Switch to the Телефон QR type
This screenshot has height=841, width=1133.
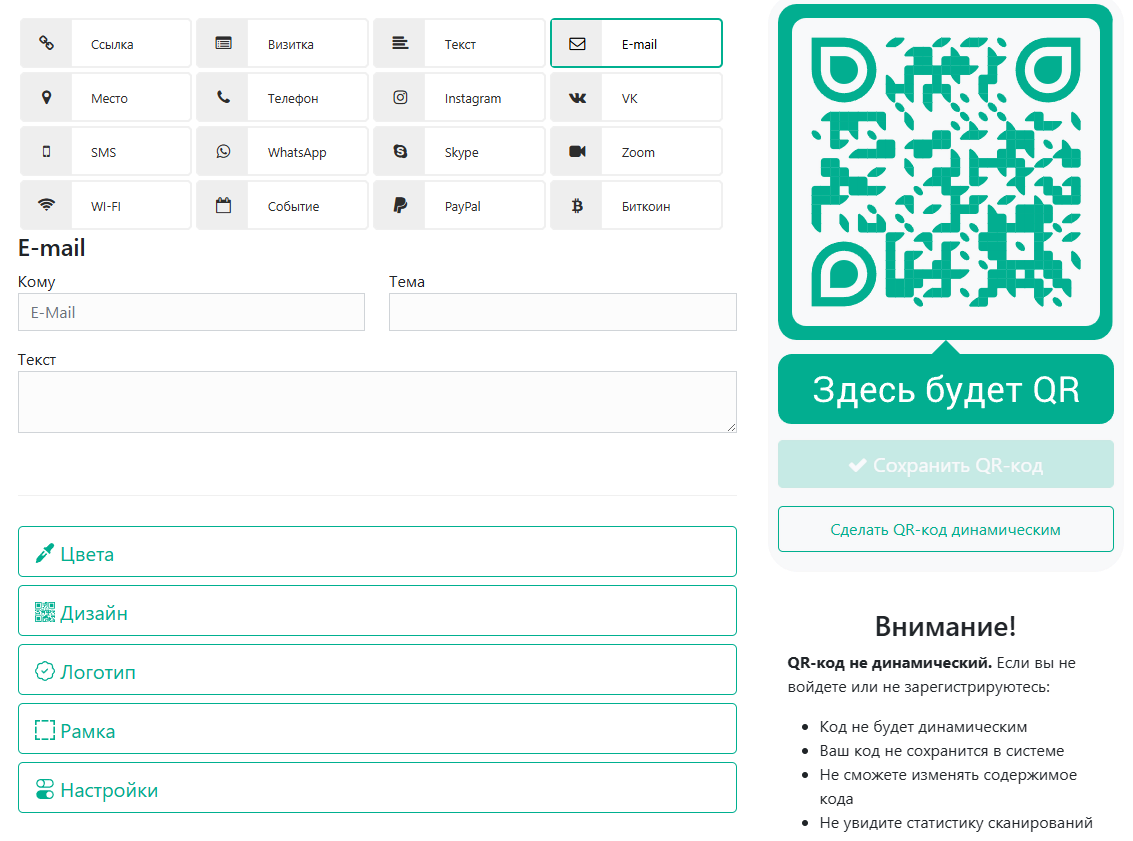click(x=282, y=97)
